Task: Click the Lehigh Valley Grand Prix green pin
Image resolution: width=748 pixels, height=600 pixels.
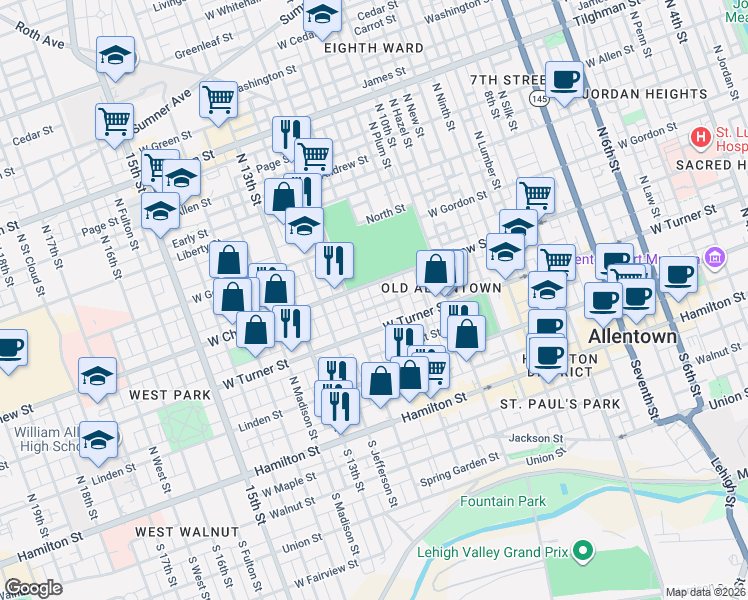Action: click(584, 552)
